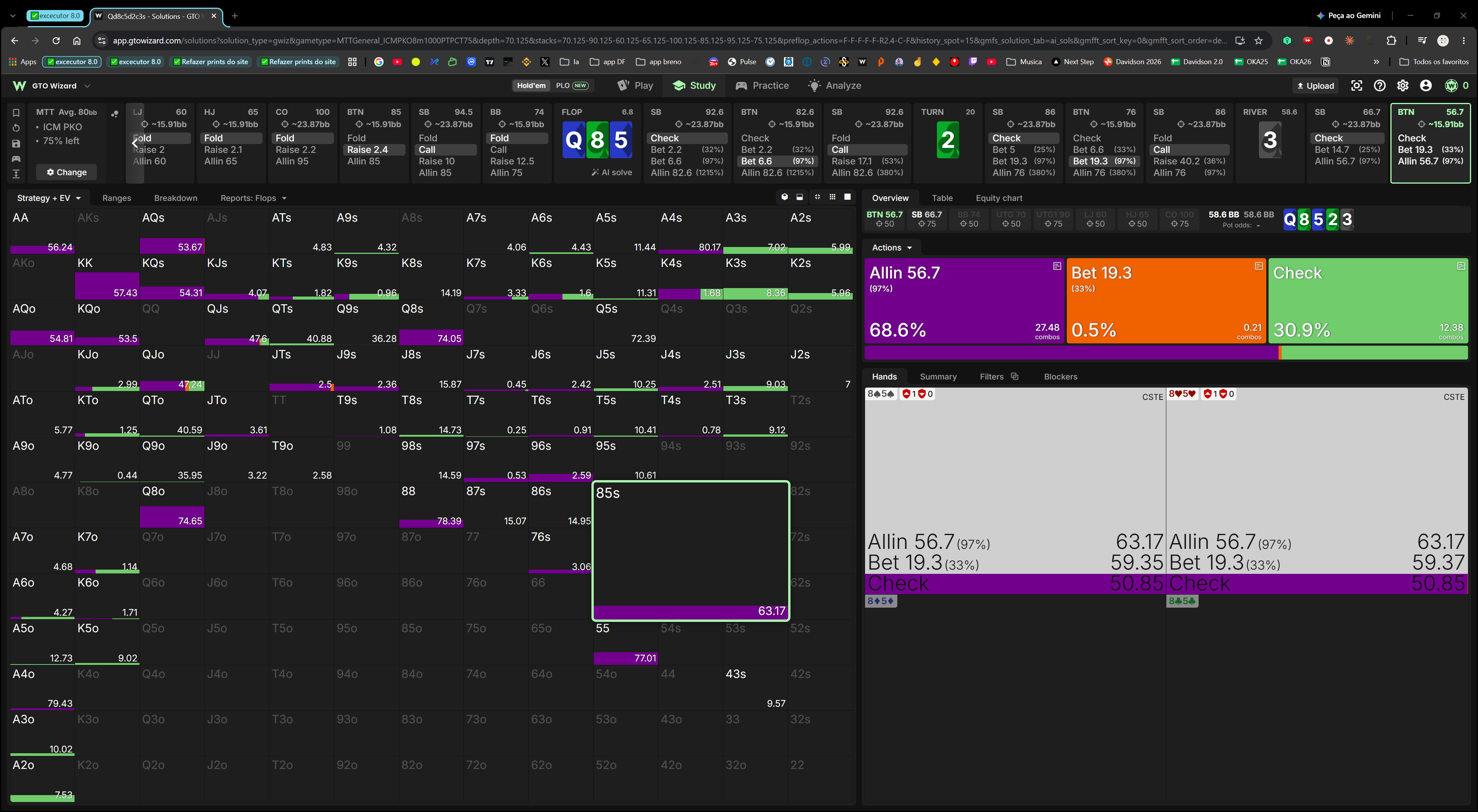Open the browser tab search chevron at the far left of the tab strip
The width and height of the screenshot is (1478, 812).
(13, 15)
